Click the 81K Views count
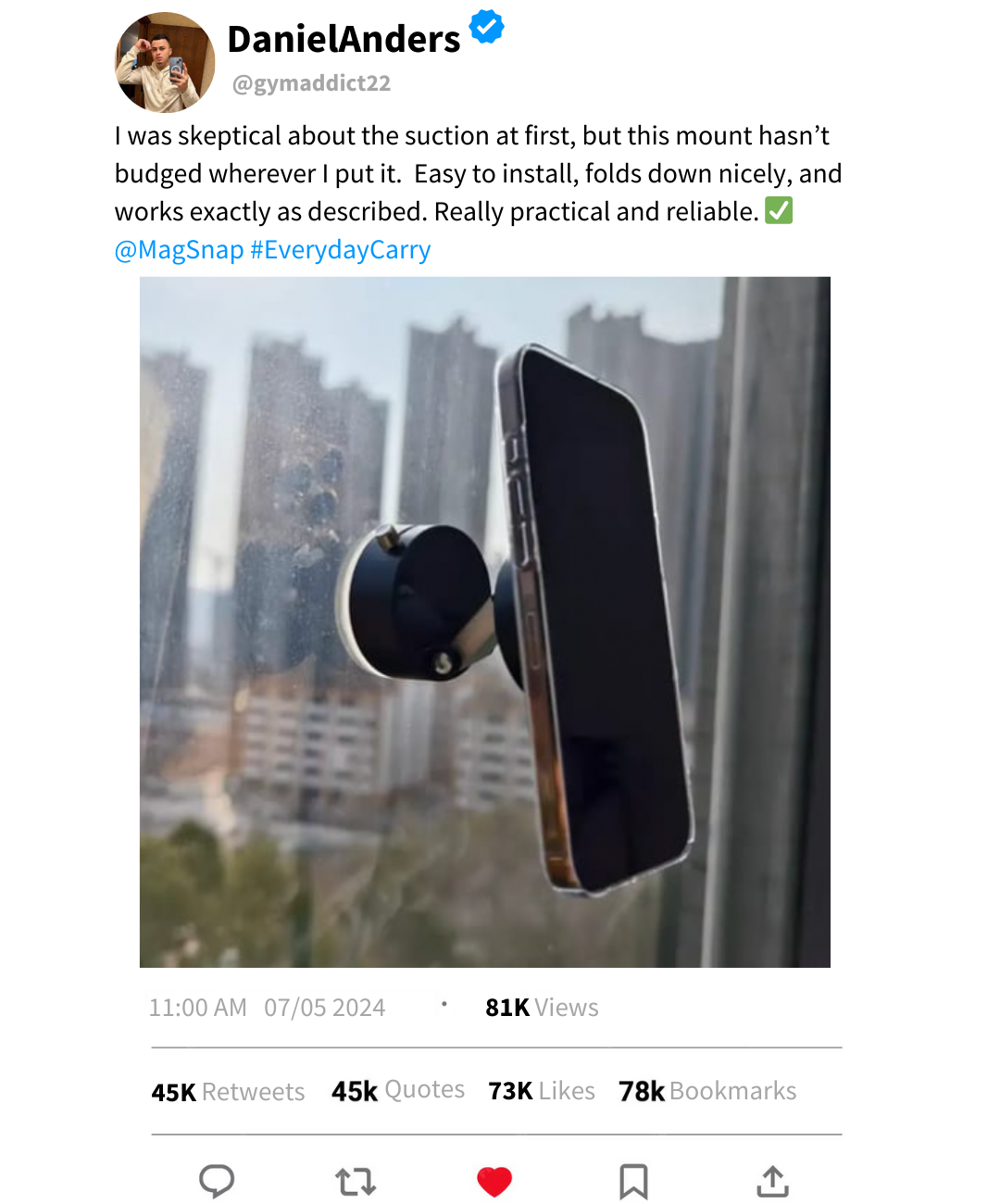Viewport: 1000px width, 1204px height. coord(542,1008)
